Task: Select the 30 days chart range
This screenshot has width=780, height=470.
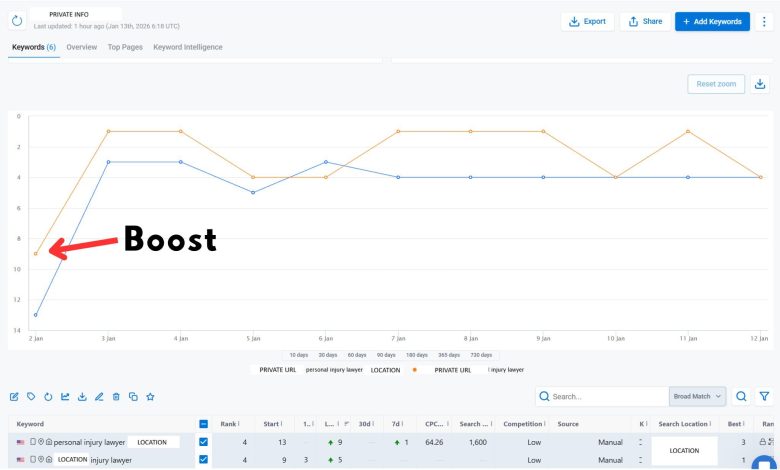Action: [328, 355]
